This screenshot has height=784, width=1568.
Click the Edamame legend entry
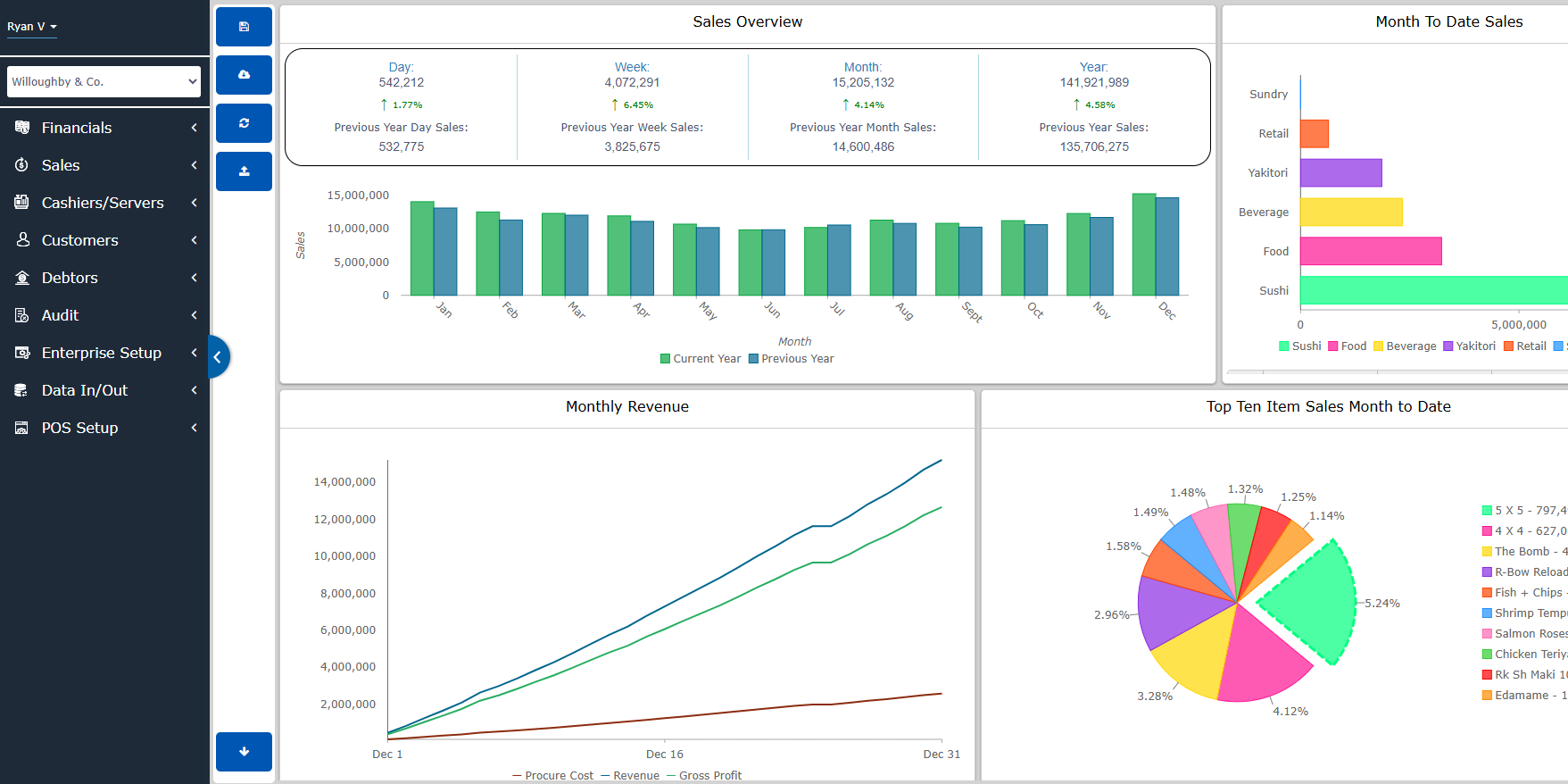pos(1525,696)
